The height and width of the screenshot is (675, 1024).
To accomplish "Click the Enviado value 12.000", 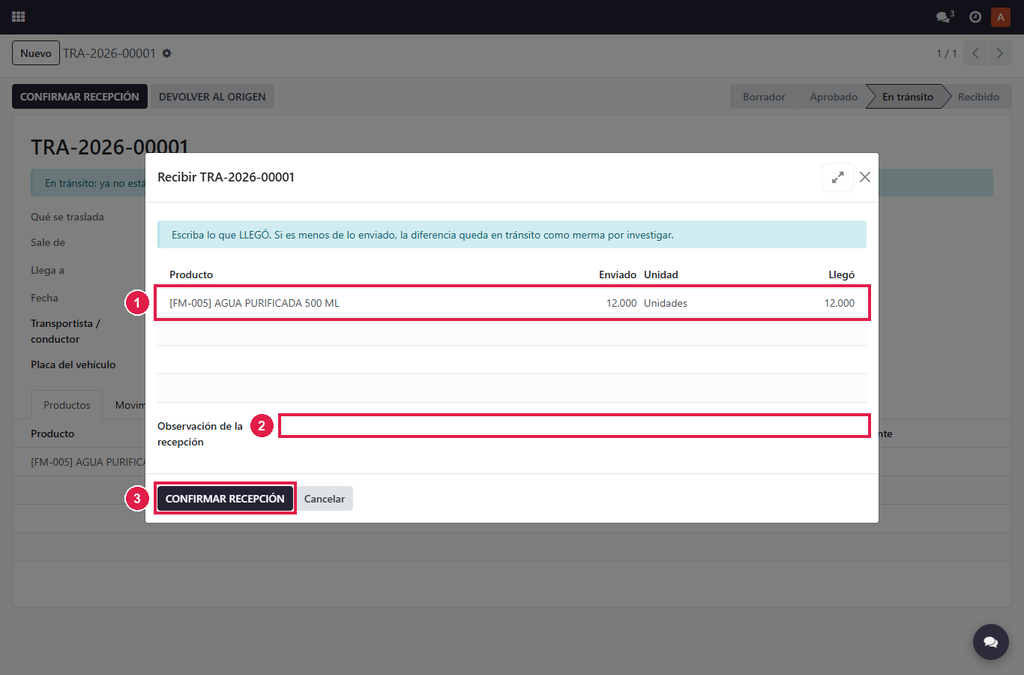I will click(x=621, y=303).
